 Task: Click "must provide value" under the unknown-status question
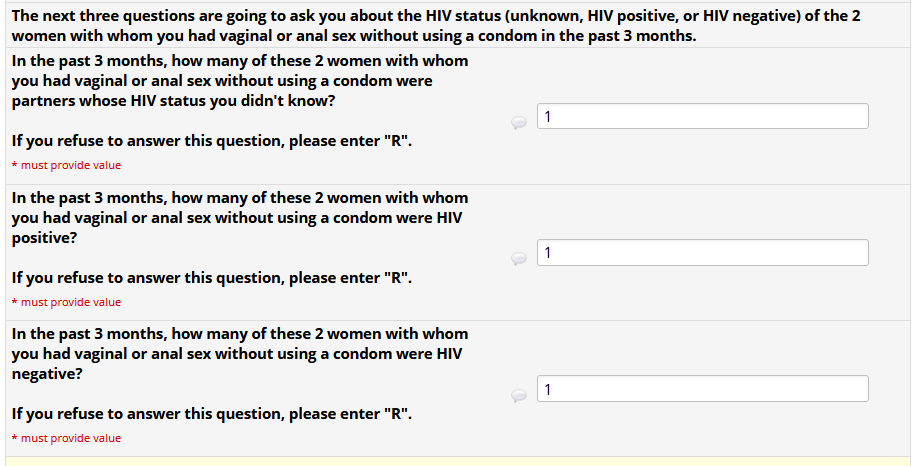click(70, 166)
